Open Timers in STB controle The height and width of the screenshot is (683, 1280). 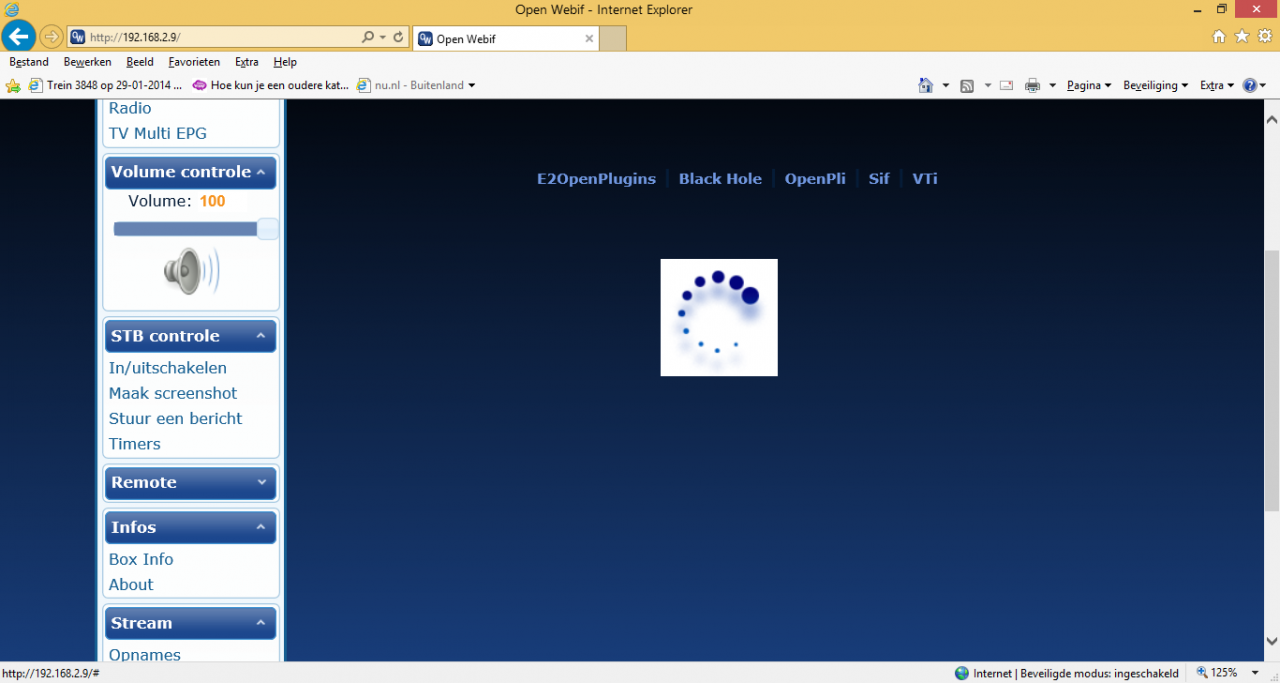click(x=134, y=444)
